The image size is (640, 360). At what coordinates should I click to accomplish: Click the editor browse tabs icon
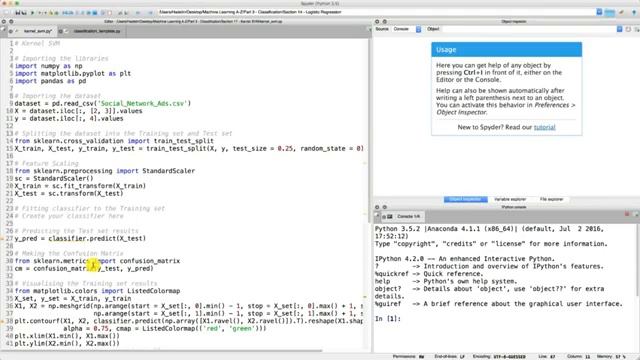(3, 30)
